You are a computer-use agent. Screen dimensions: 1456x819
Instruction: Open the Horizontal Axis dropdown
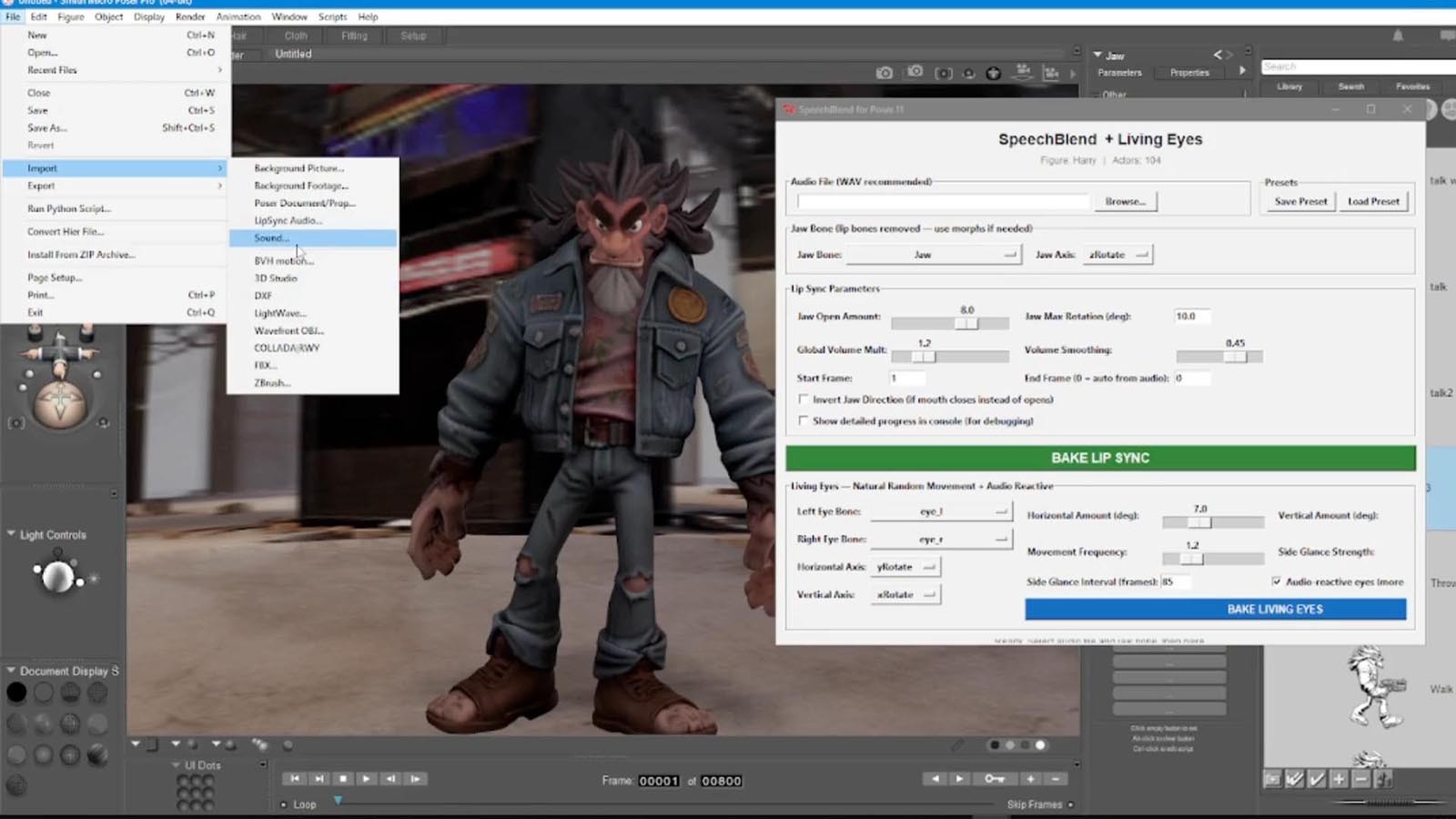pyautogui.click(x=906, y=567)
